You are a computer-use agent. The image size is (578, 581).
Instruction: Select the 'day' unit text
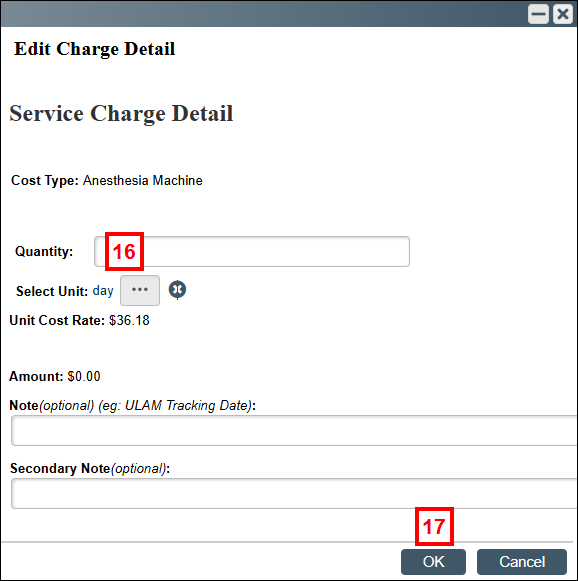click(x=103, y=291)
